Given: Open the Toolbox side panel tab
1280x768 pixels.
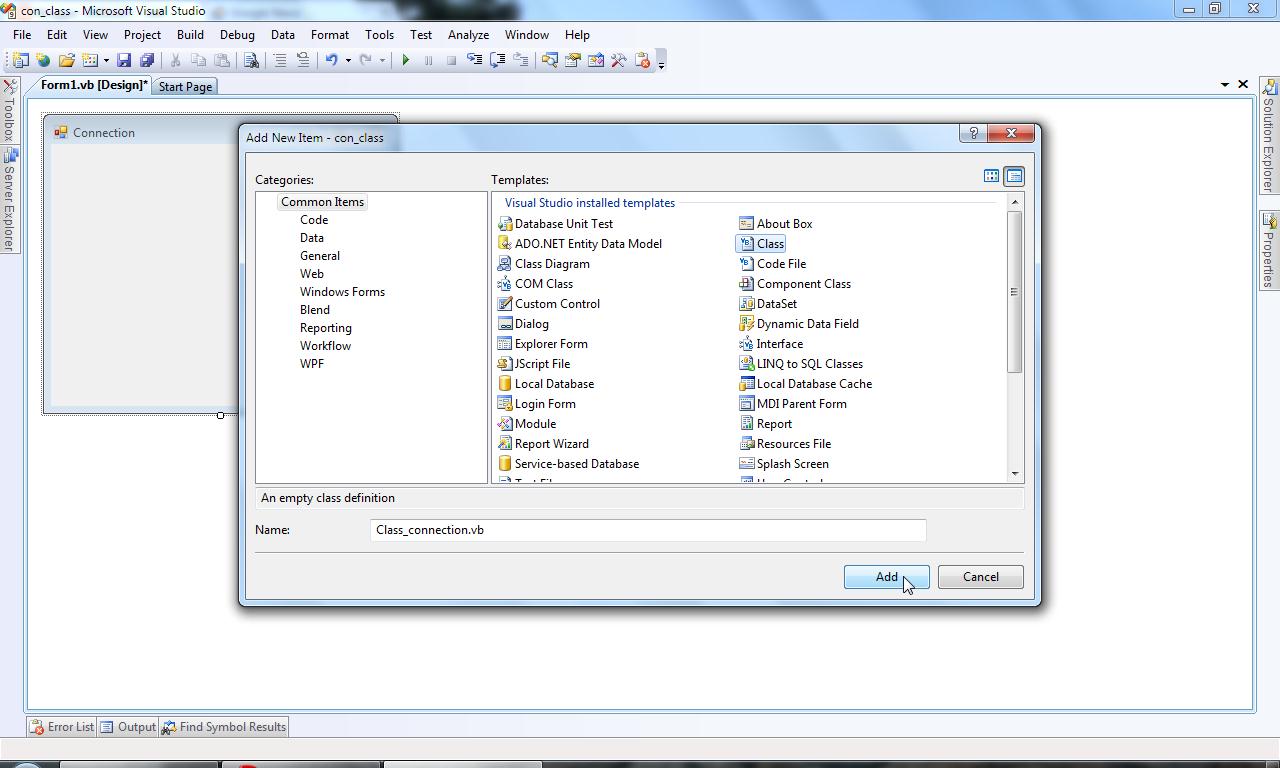Looking at the screenshot, I should [x=8, y=111].
